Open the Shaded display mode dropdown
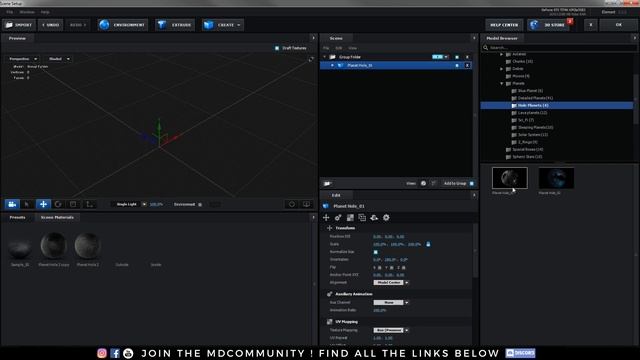 click(59, 59)
